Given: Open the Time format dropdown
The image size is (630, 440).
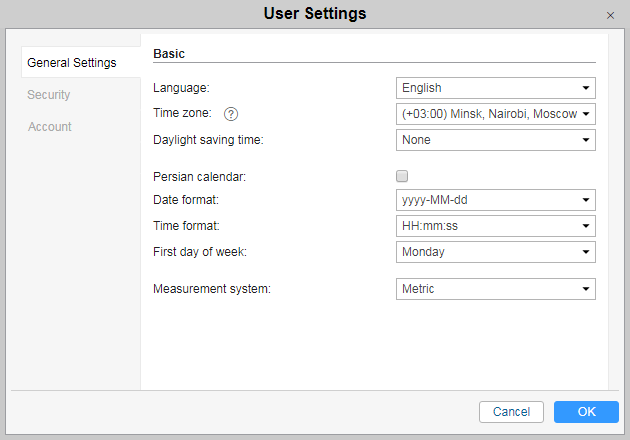Looking at the screenshot, I should 495,226.
